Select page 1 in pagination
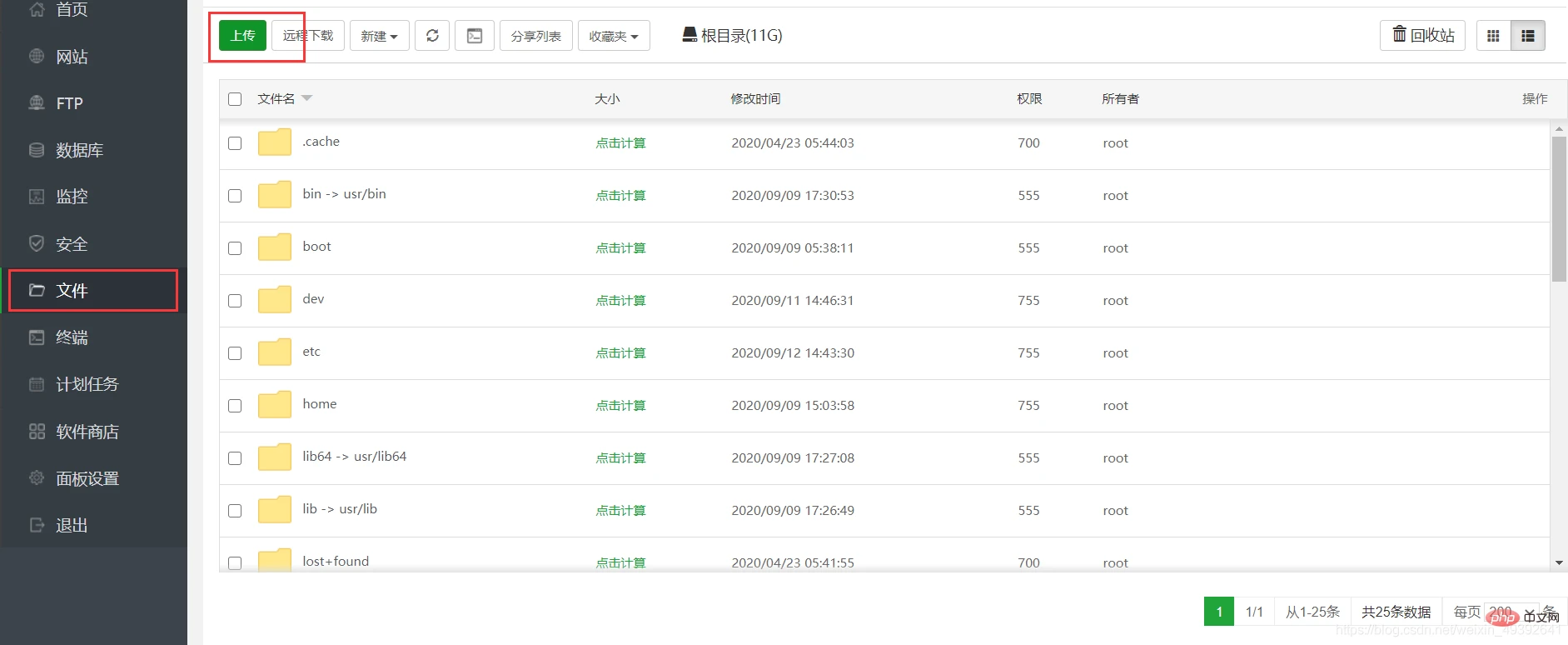This screenshot has height=645, width=1568. (x=1219, y=612)
